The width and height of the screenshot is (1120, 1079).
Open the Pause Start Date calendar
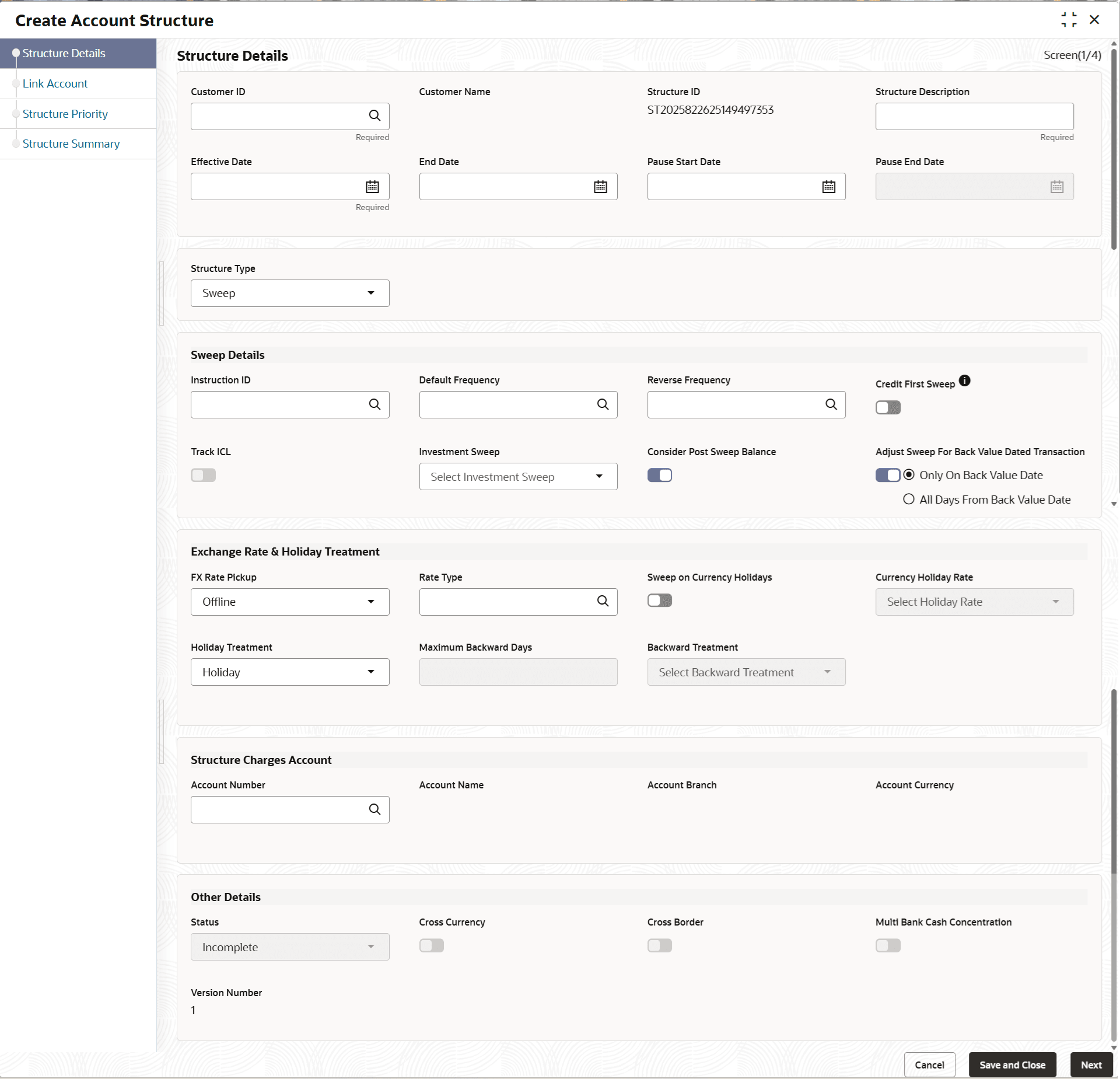[x=828, y=187]
